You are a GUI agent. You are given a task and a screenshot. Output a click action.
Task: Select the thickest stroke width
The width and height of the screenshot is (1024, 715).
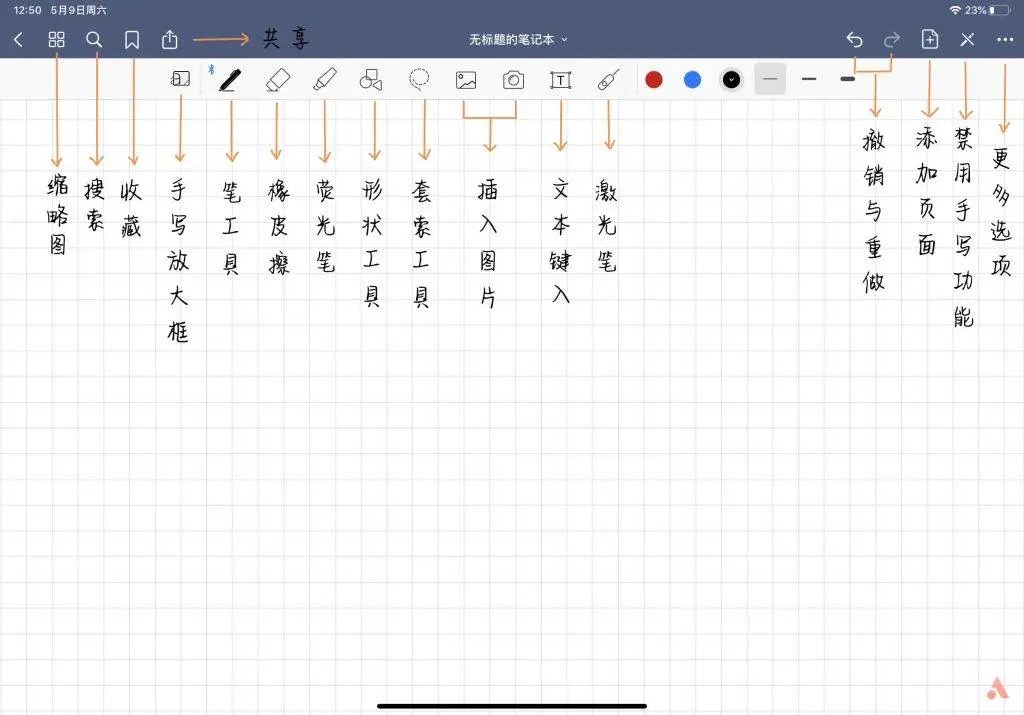(x=848, y=79)
